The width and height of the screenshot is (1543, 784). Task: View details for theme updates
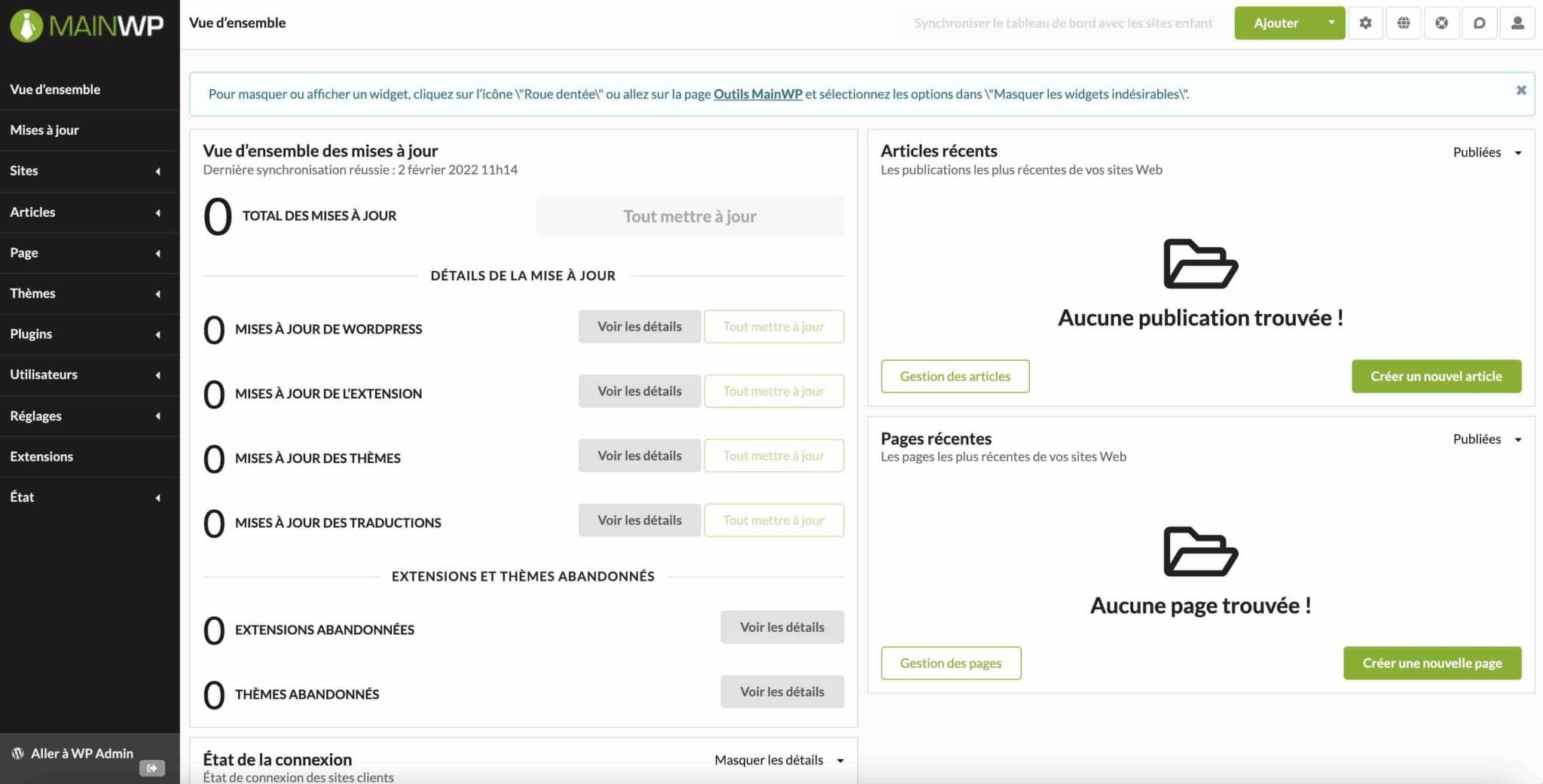click(x=640, y=456)
